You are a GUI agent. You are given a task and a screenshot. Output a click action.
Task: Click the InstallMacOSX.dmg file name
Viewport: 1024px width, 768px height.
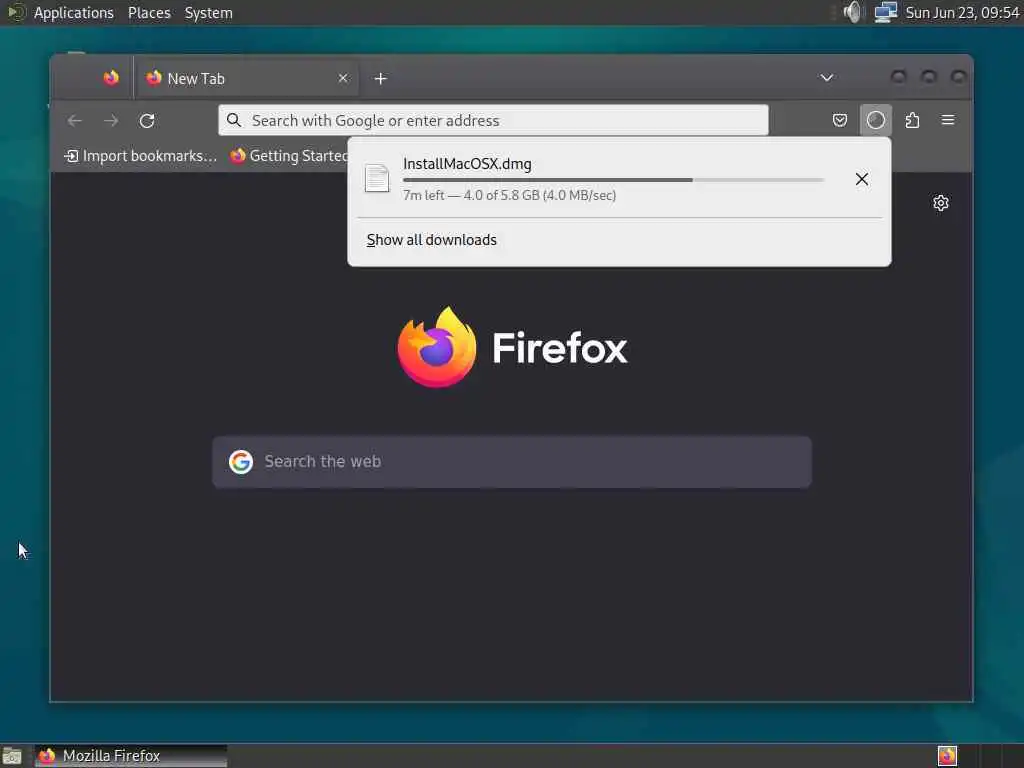[468, 164]
